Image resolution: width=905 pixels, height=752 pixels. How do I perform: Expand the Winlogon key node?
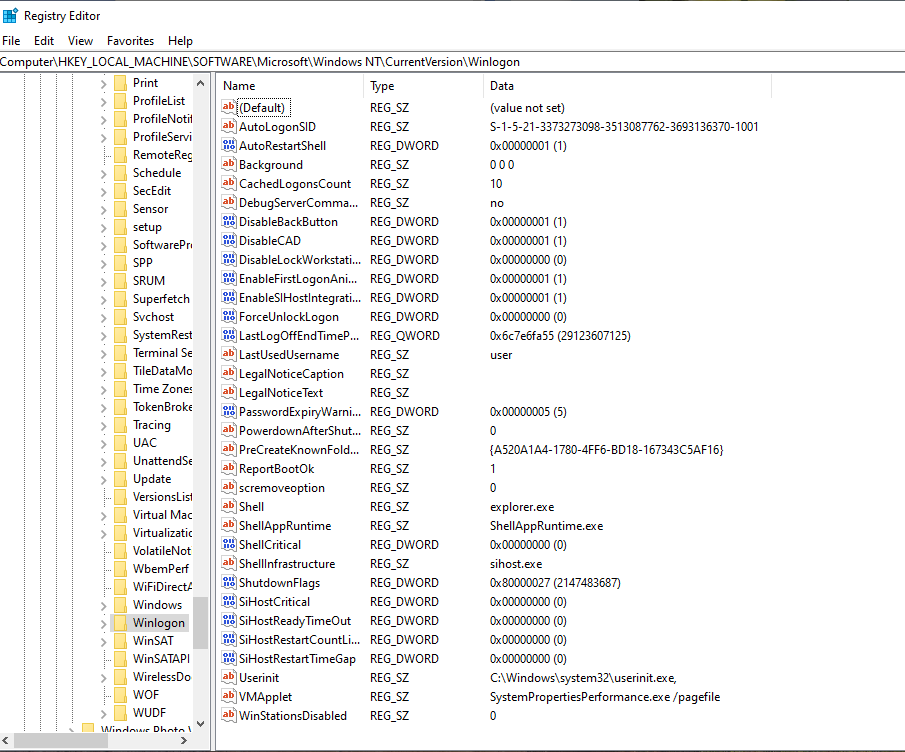(x=103, y=623)
